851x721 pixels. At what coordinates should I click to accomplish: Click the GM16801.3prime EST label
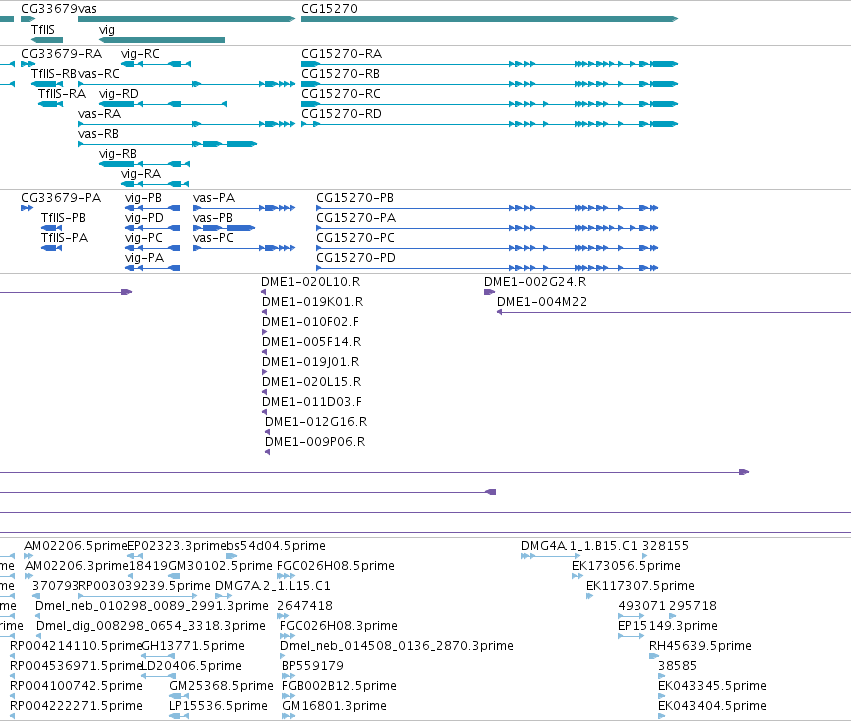click(x=334, y=706)
